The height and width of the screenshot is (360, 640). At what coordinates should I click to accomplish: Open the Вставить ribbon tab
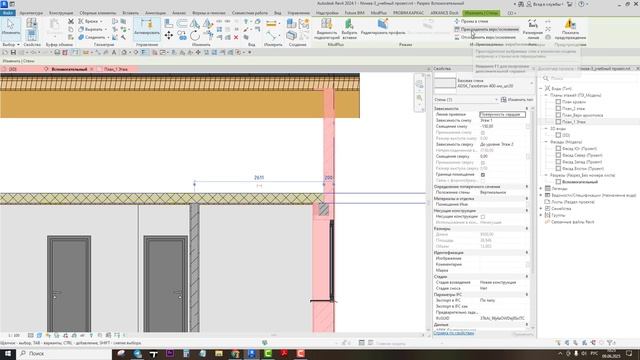point(131,13)
